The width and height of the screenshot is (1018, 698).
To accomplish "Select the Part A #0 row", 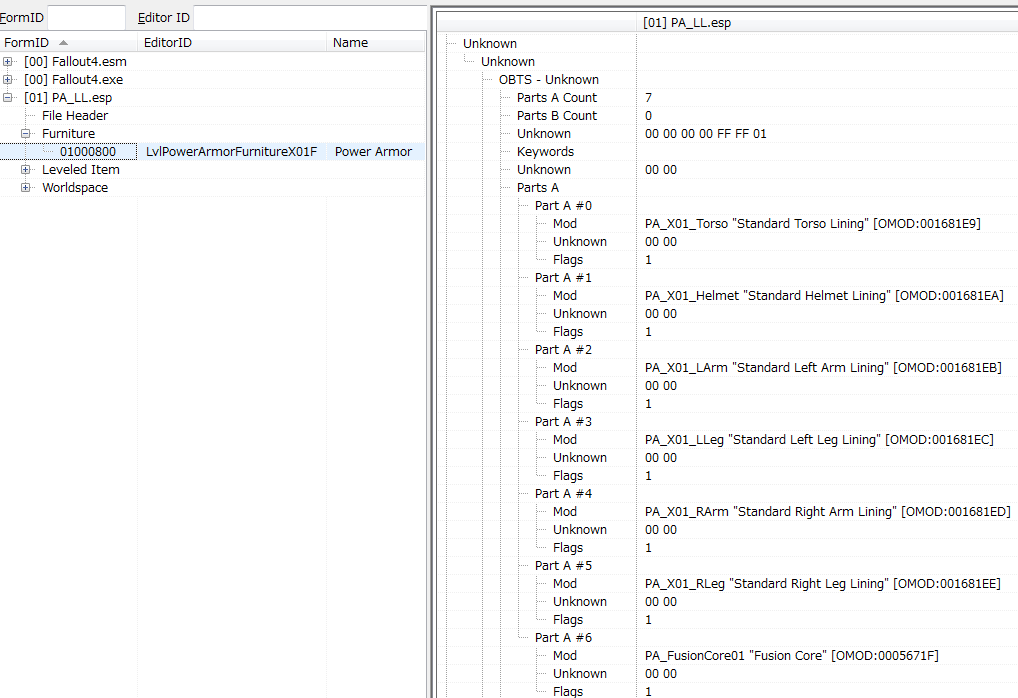I will point(563,206).
